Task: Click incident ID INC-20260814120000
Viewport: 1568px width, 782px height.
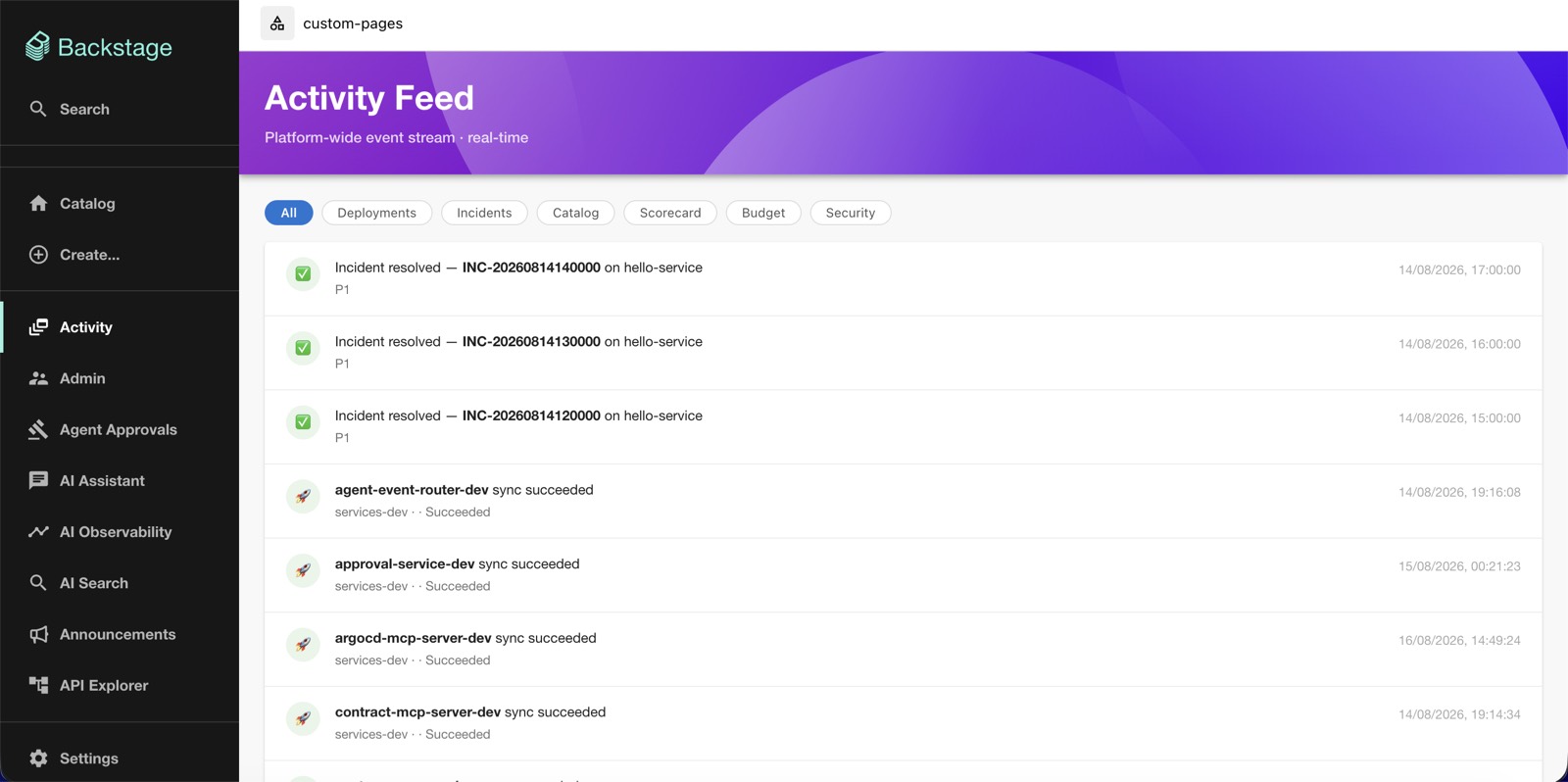Action: point(531,415)
